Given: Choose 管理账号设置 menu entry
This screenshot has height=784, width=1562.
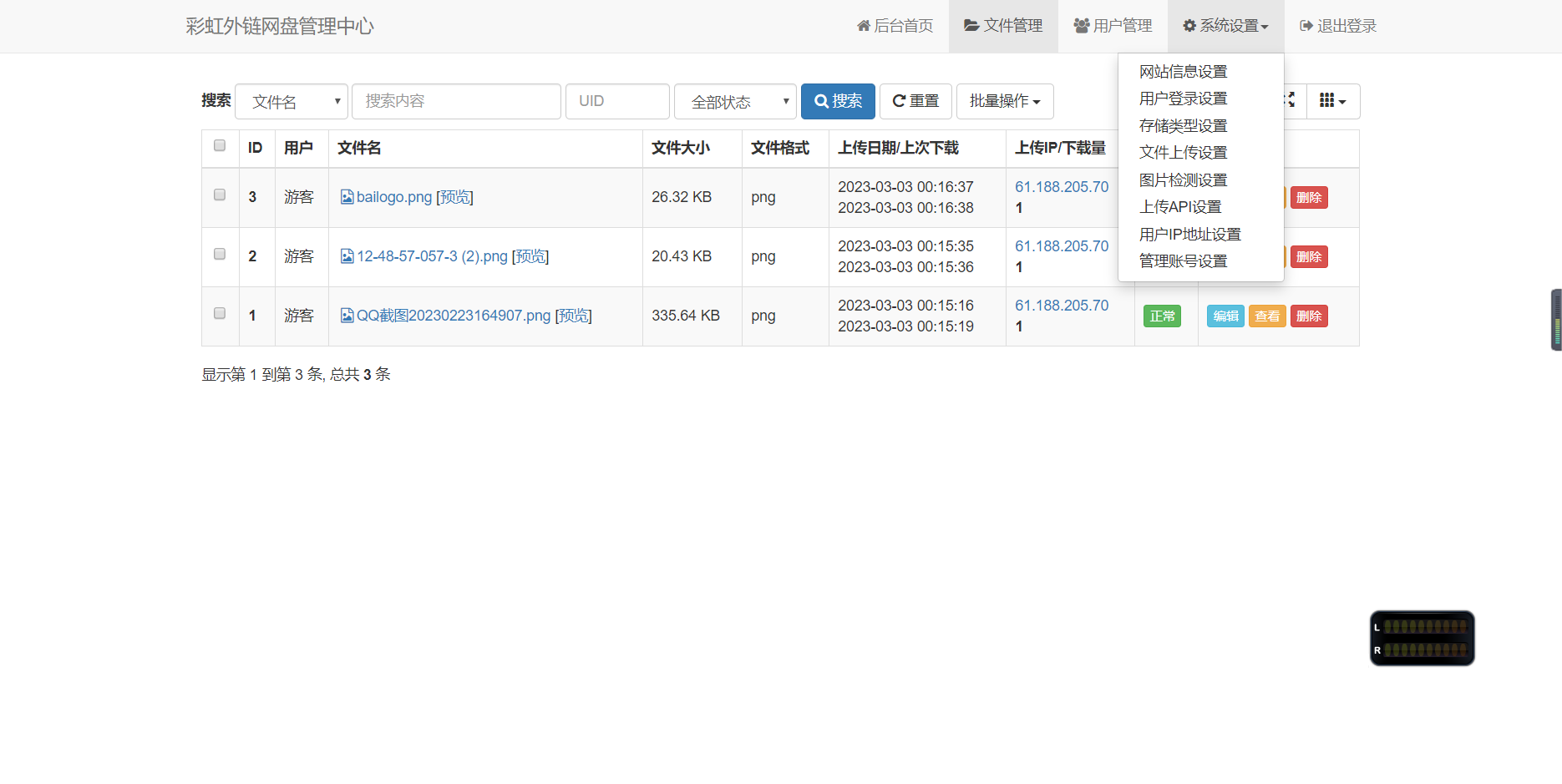Looking at the screenshot, I should click(x=1183, y=260).
